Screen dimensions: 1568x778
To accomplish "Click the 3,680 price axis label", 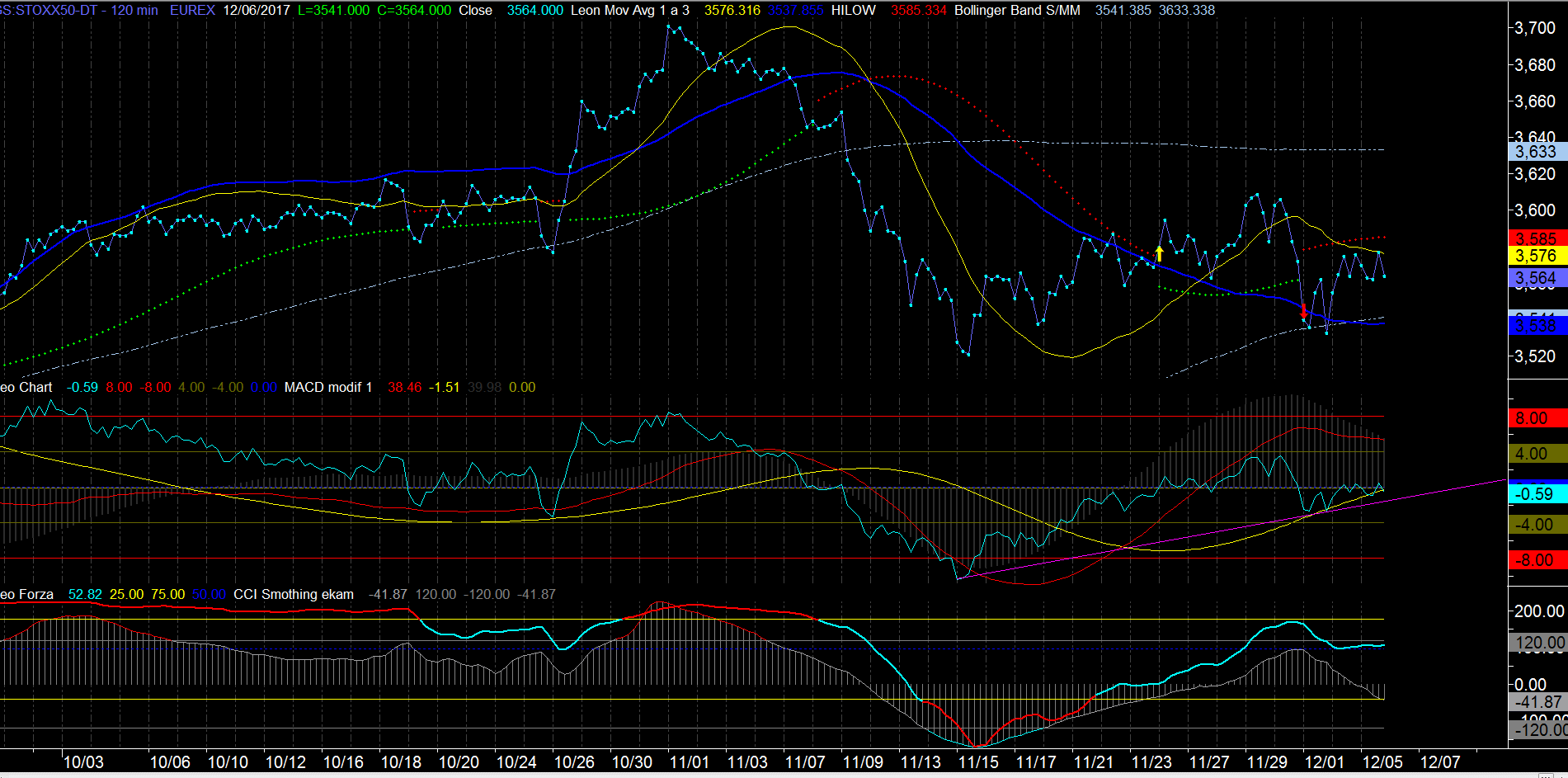I will (1535, 64).
